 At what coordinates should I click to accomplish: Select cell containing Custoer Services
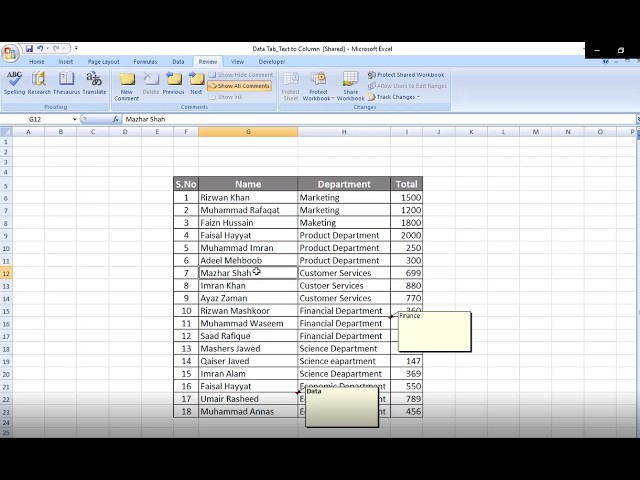point(344,286)
